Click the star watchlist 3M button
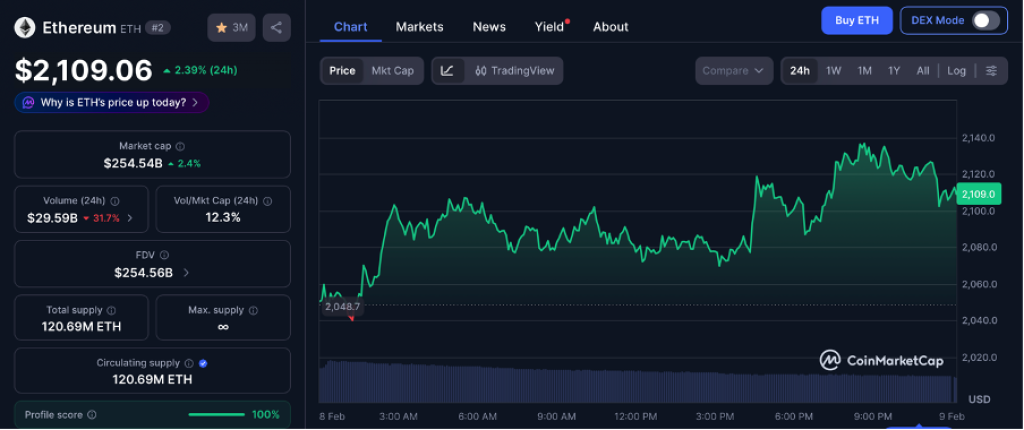The height and width of the screenshot is (430, 1024). click(231, 28)
